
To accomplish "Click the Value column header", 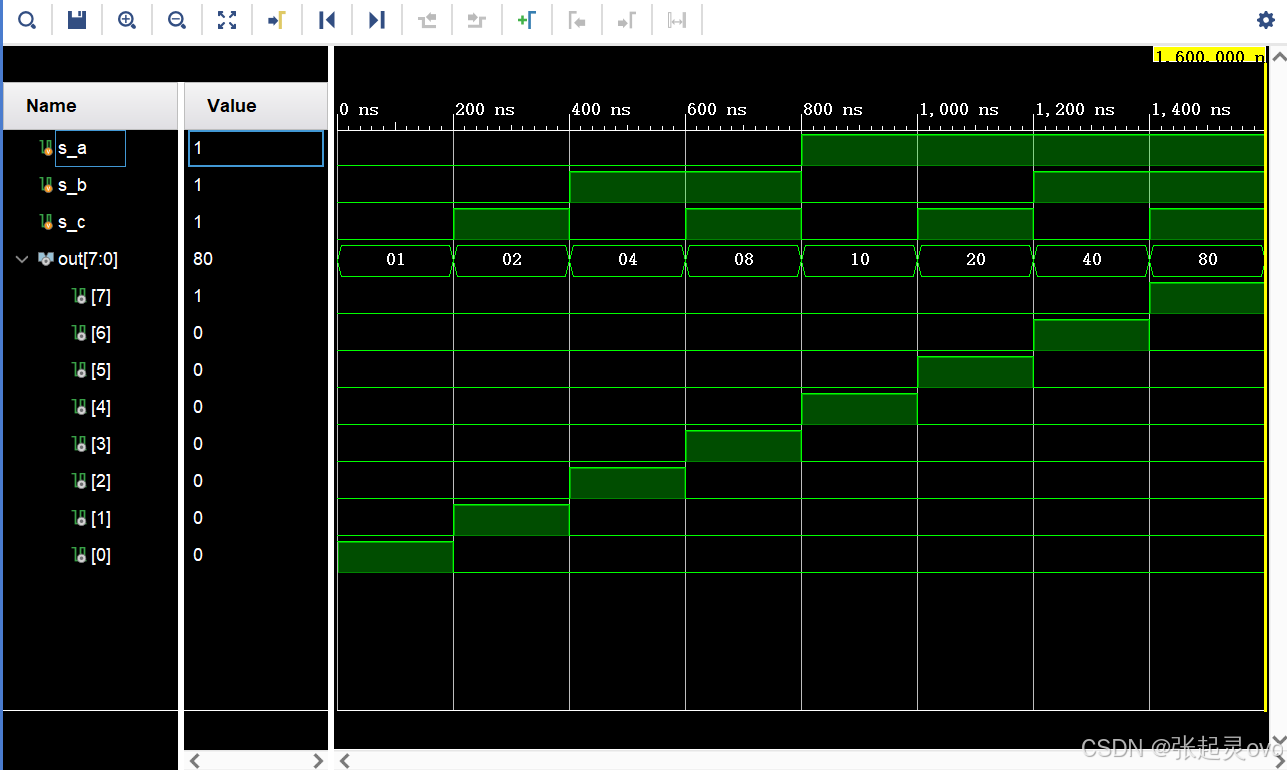I will pyautogui.click(x=256, y=106).
